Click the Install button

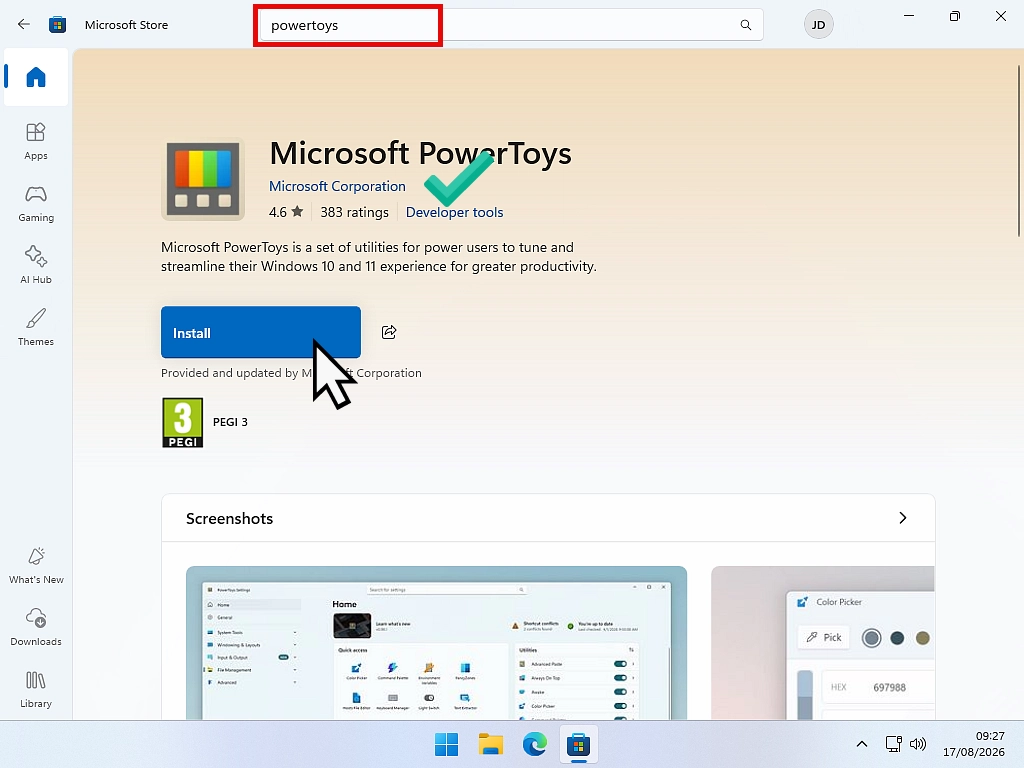pyautogui.click(x=261, y=332)
